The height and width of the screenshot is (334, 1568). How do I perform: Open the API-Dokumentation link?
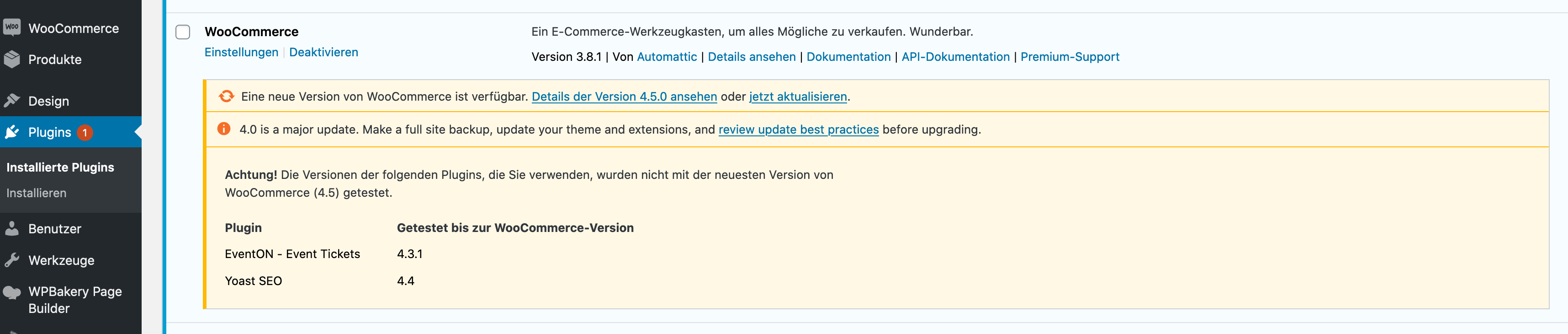(955, 57)
